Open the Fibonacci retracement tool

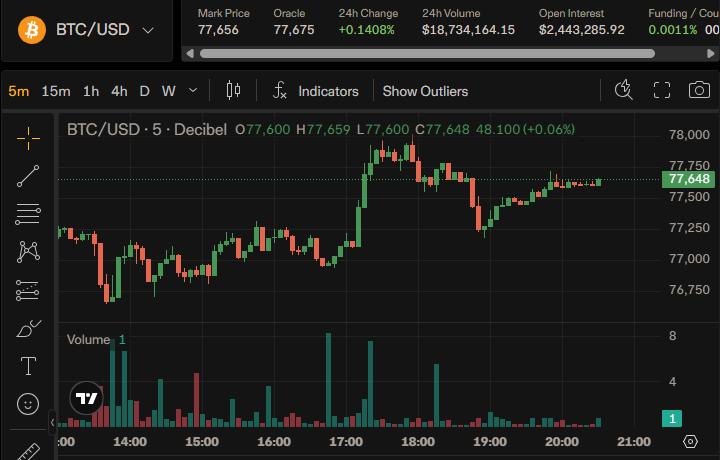(28, 214)
